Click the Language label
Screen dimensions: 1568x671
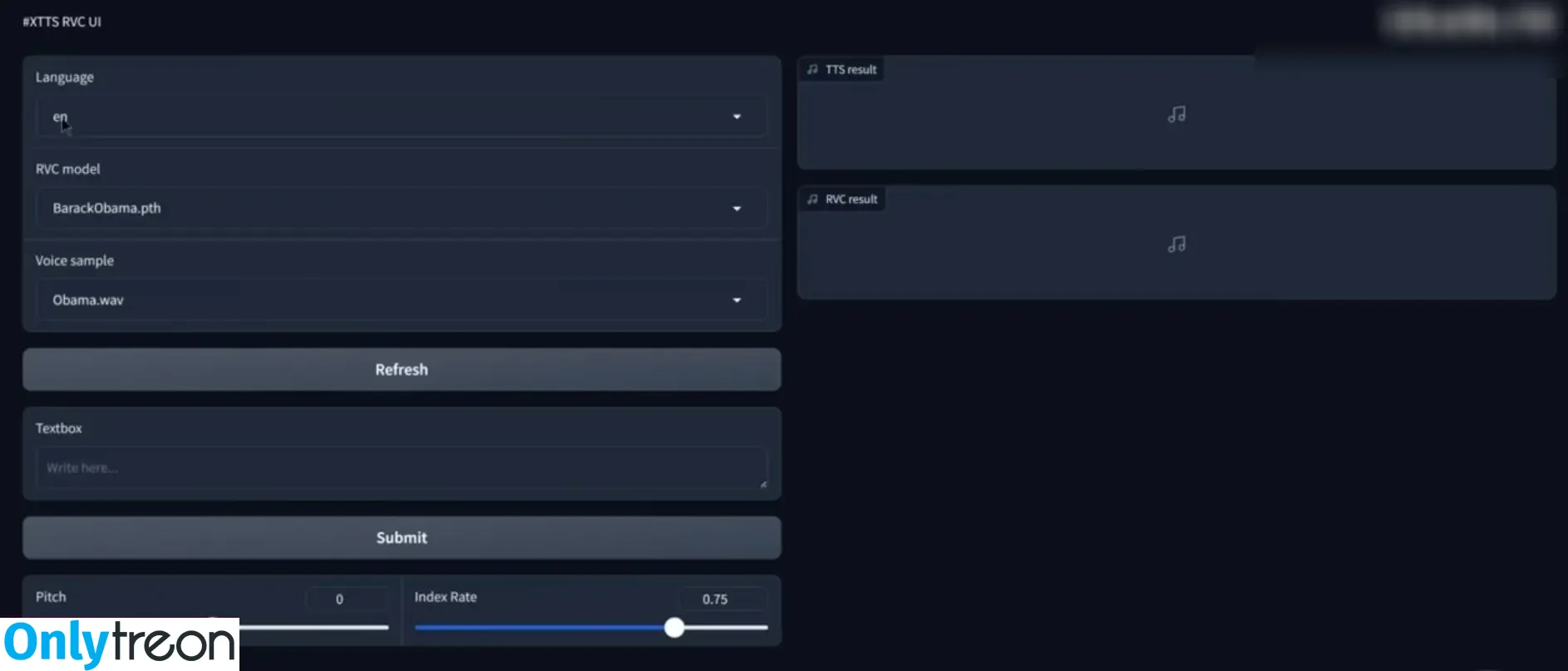pos(65,77)
